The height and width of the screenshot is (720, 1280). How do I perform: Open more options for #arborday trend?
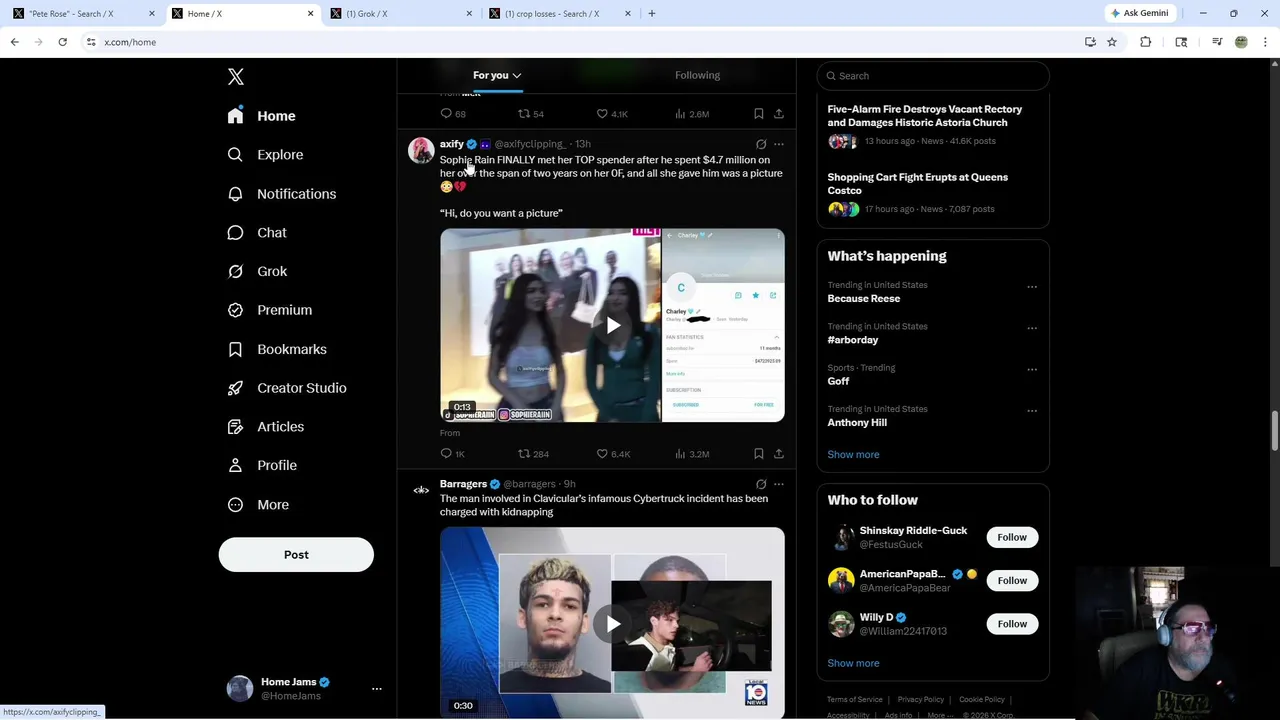click(x=1032, y=328)
